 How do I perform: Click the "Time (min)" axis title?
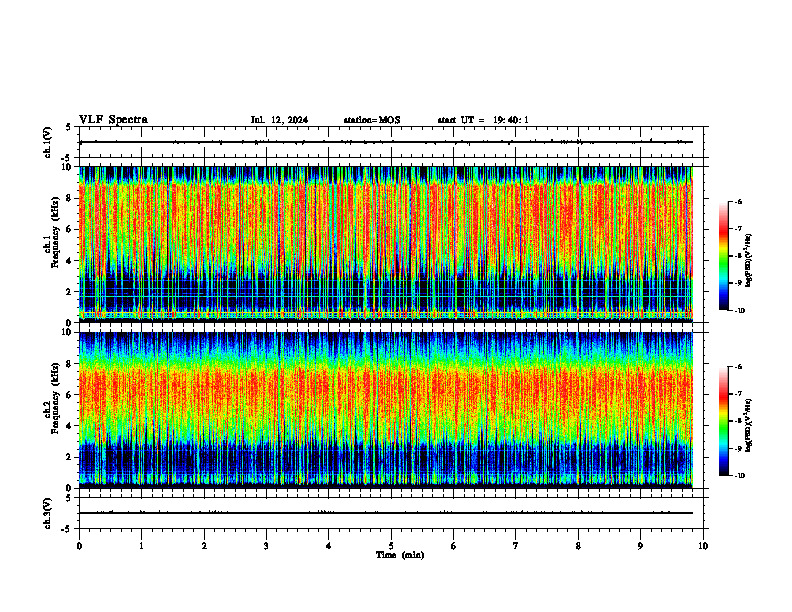click(400, 555)
